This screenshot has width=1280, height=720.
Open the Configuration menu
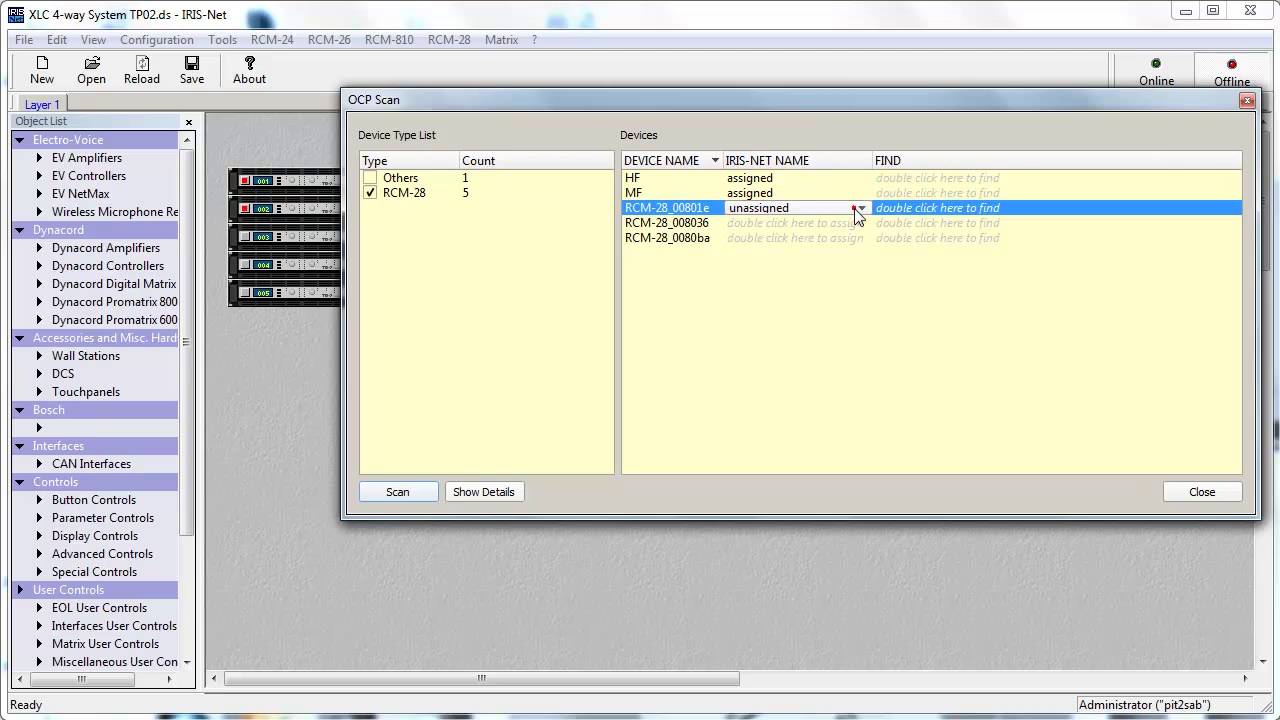click(x=157, y=40)
